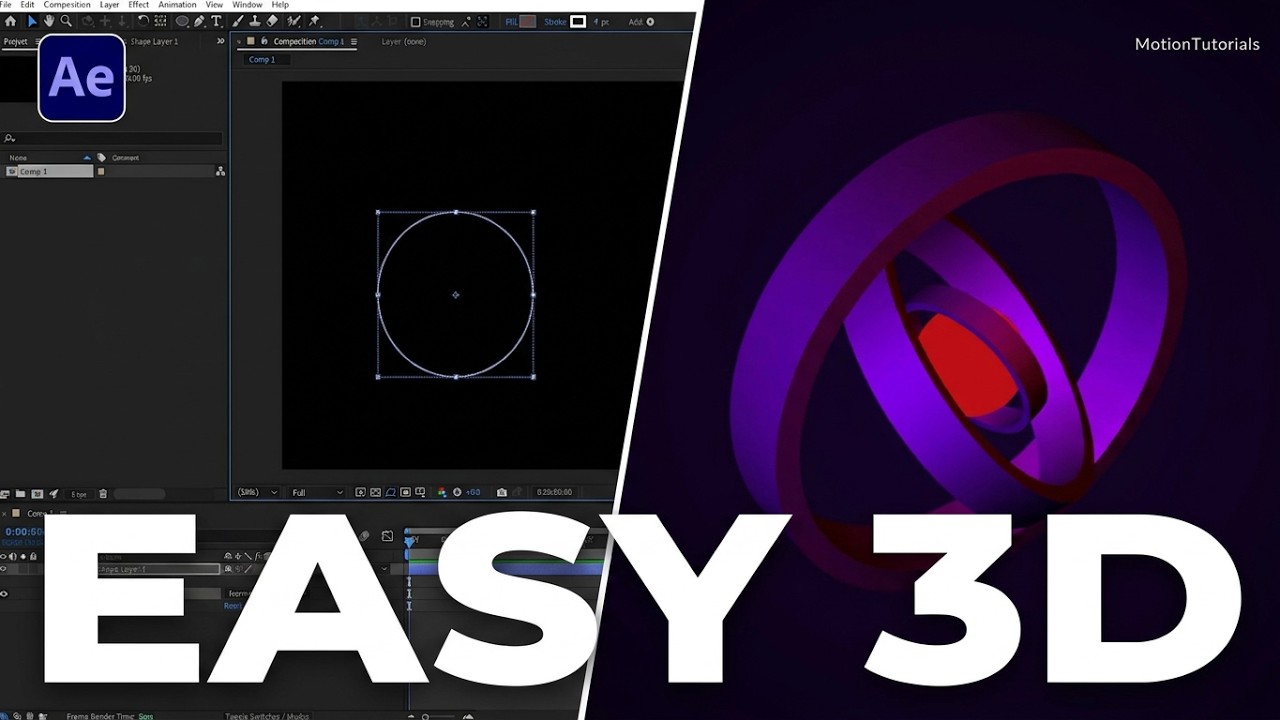Click the Project panel search field
Image resolution: width=1280 pixels, height=720 pixels.
[x=112, y=139]
